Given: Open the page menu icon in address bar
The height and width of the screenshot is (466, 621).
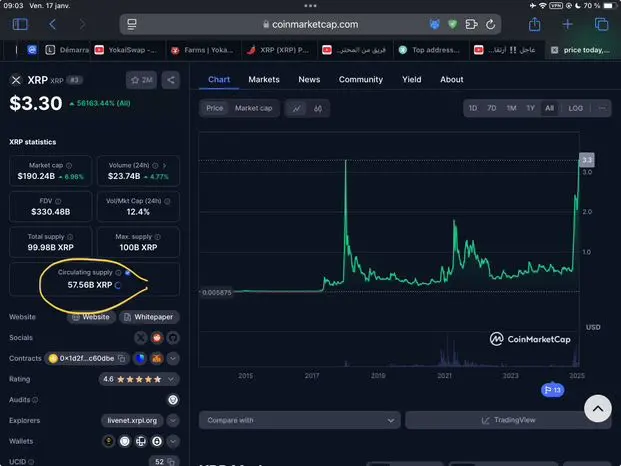Looking at the screenshot, I should (132, 24).
